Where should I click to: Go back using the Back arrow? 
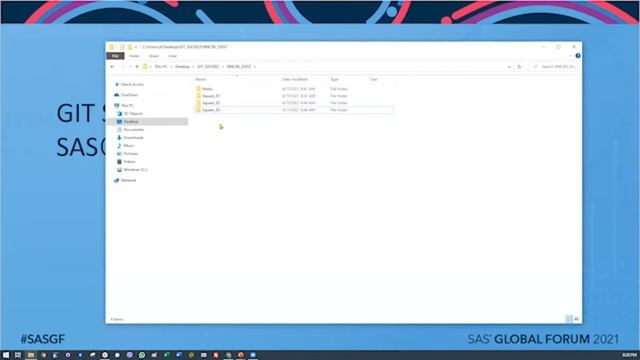[112, 67]
